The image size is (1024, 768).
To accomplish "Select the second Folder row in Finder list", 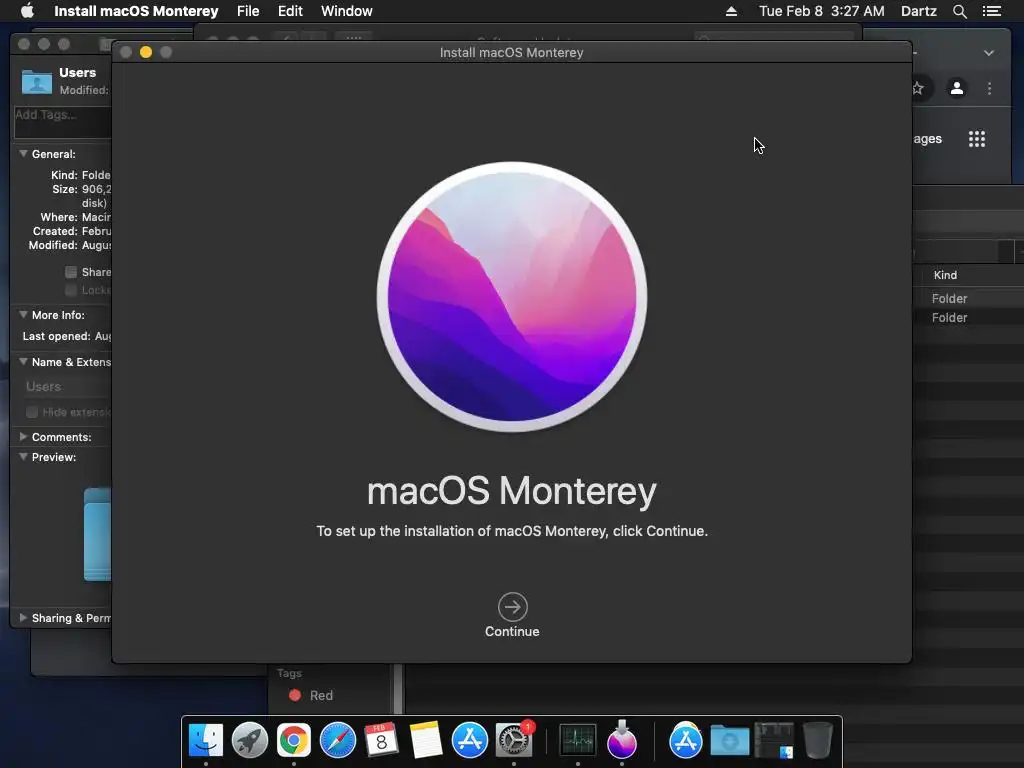I will click(x=968, y=317).
